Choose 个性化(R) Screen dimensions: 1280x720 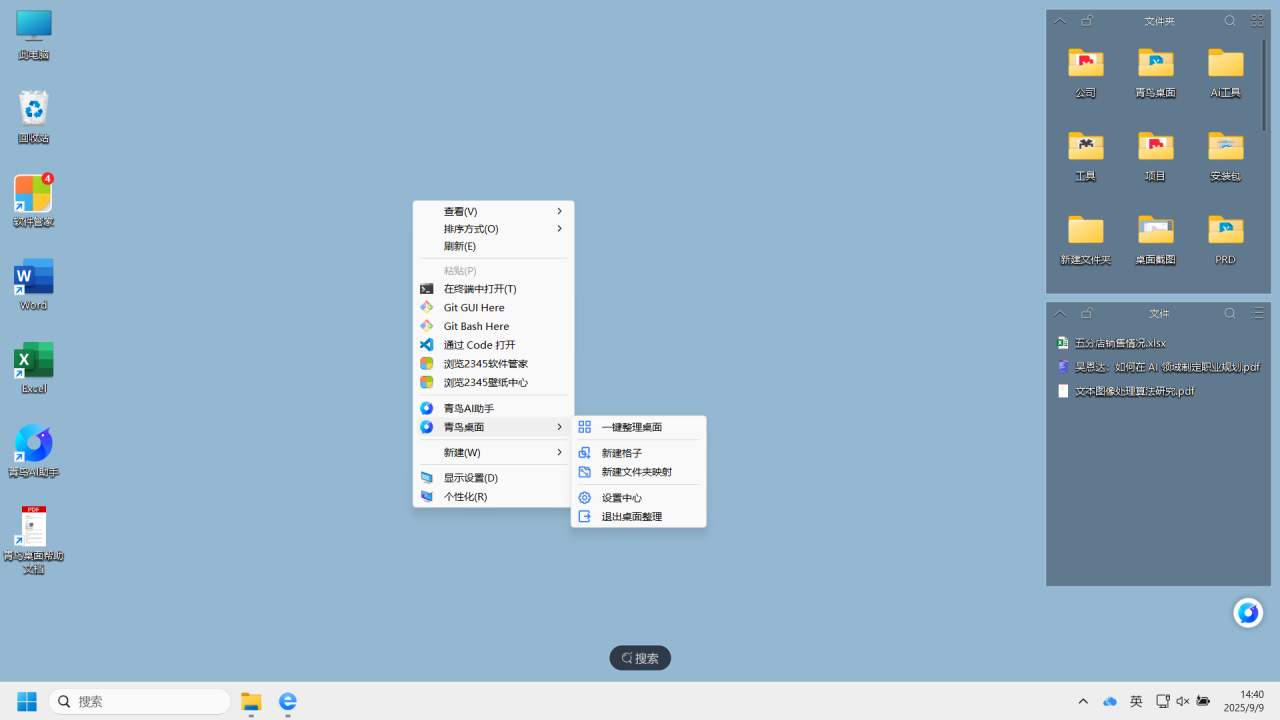(494, 496)
